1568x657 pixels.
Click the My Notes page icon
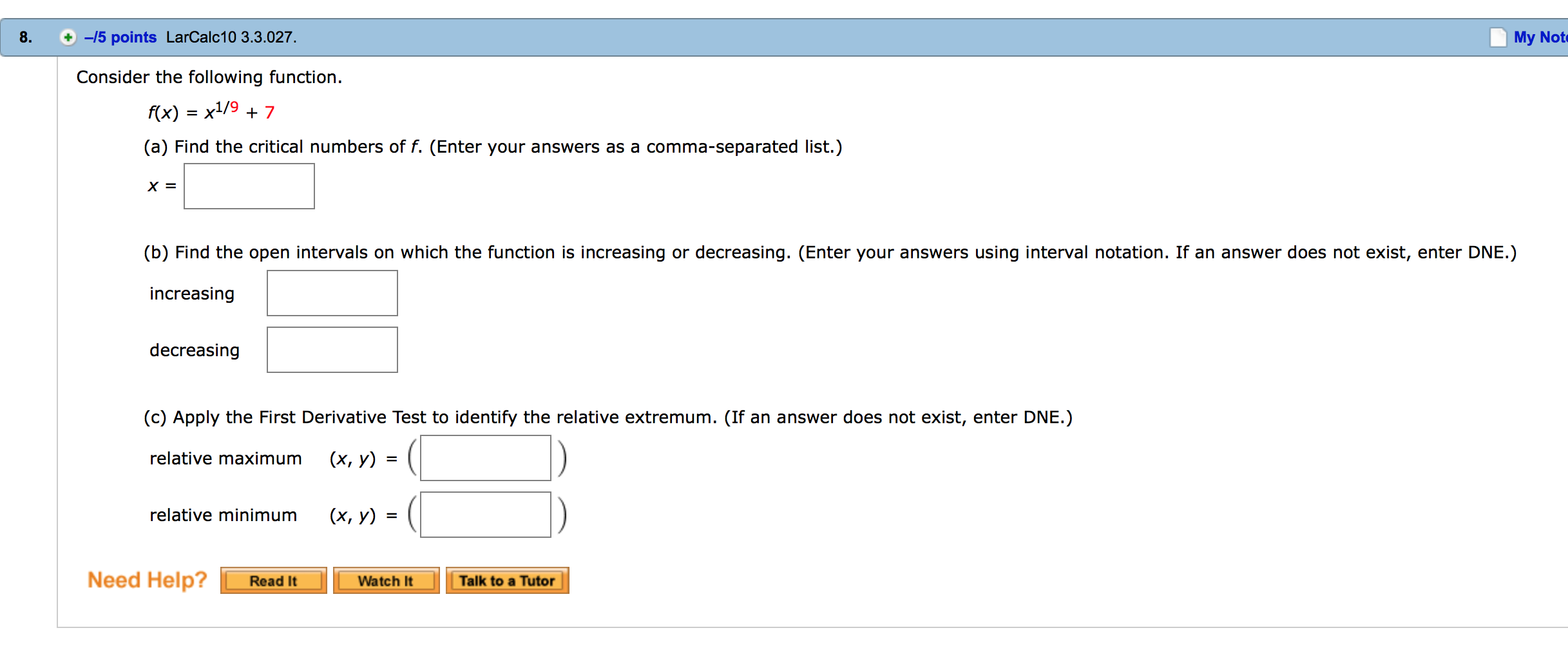click(1498, 37)
